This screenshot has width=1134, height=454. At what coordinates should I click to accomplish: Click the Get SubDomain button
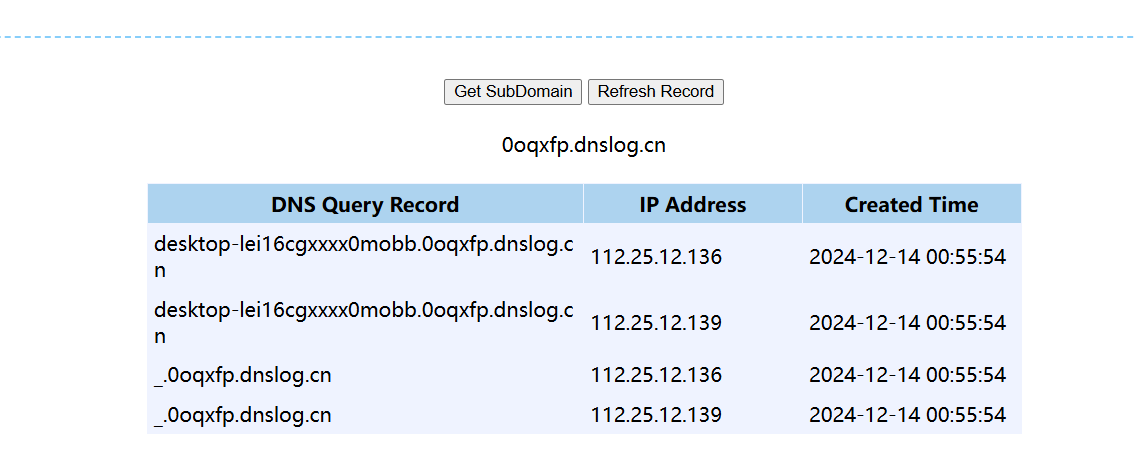[513, 92]
